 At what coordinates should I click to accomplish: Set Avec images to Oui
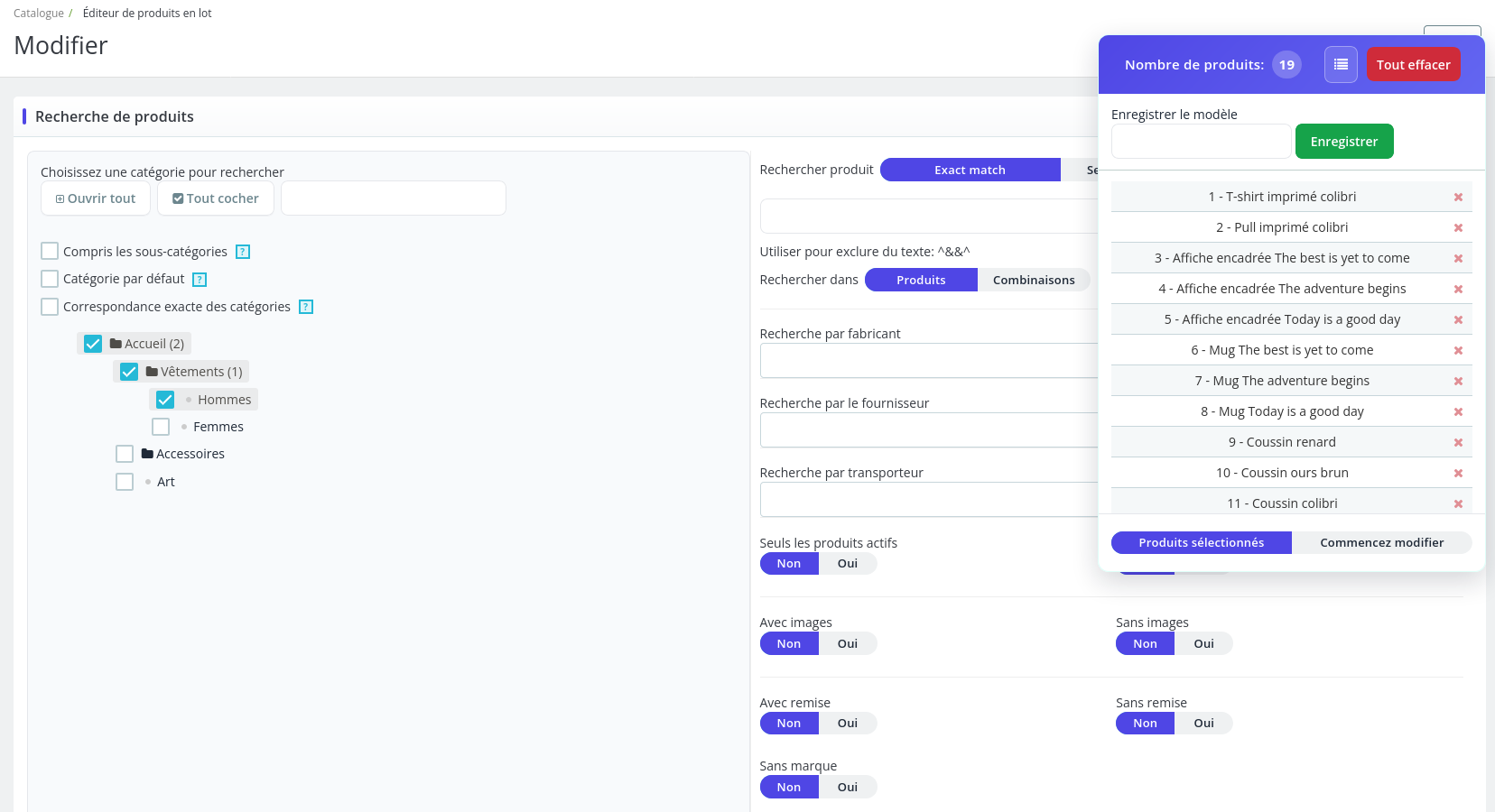[848, 644]
